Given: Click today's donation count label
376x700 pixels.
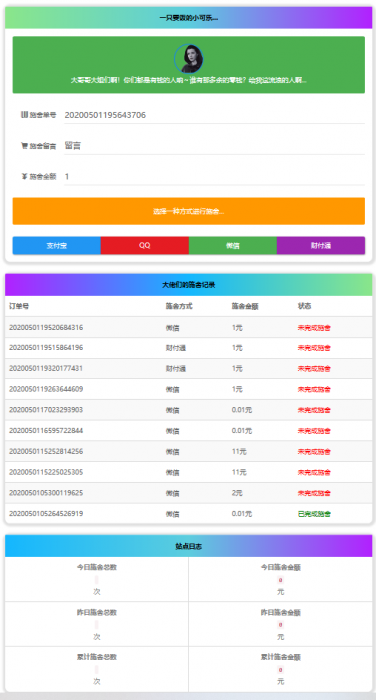Looking at the screenshot, I should 97,568.
